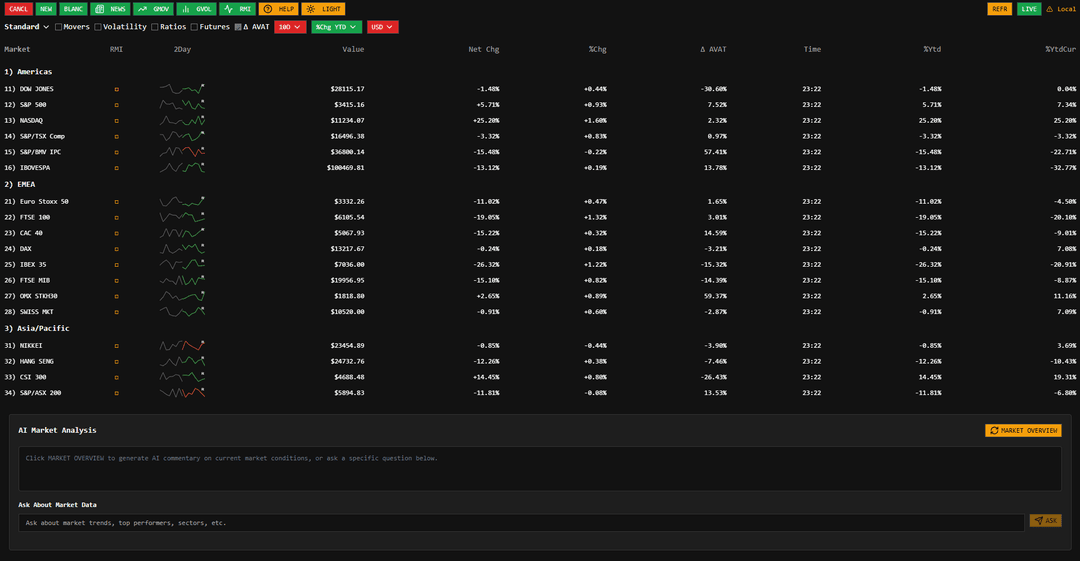Generate commentary with MARKET OVERVIEW button
This screenshot has width=1080, height=561.
point(1023,430)
